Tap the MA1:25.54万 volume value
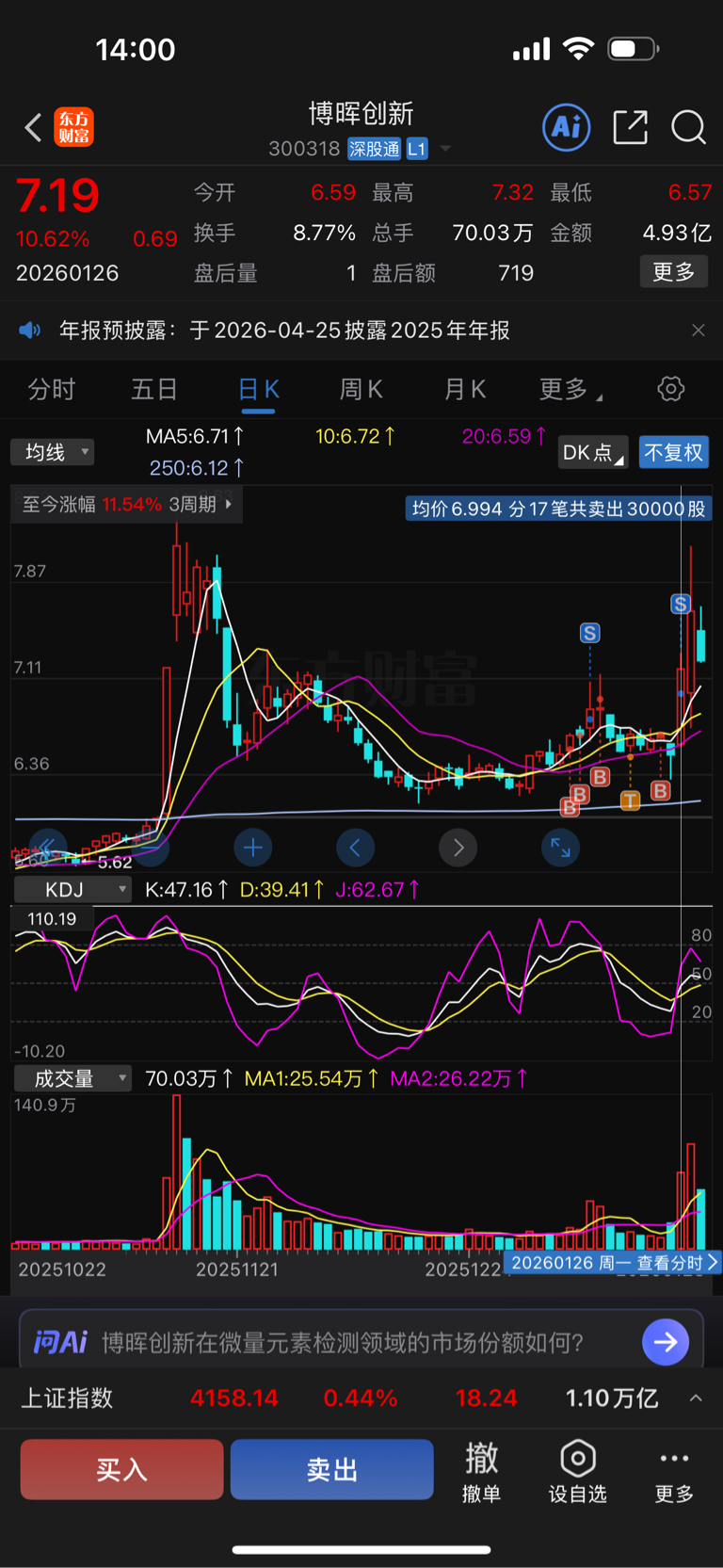This screenshot has height=1568, width=723. 312,1078
